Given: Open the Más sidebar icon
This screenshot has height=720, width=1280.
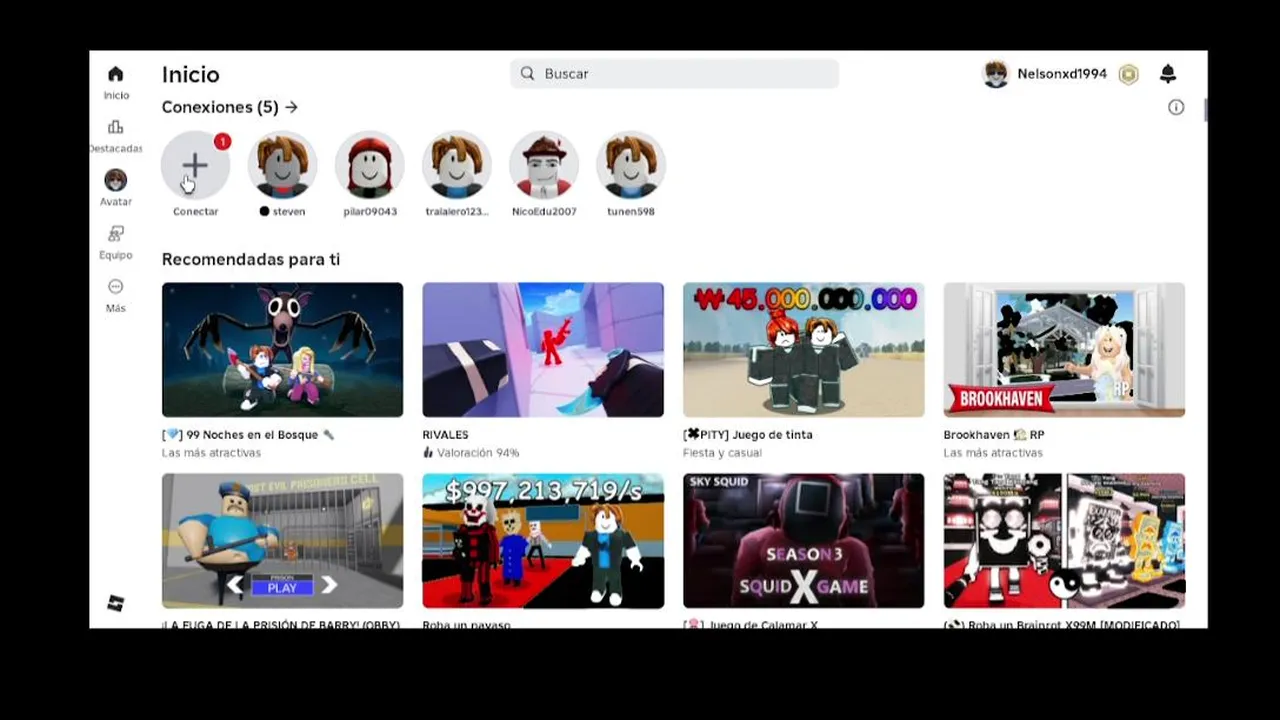Looking at the screenshot, I should [x=116, y=286].
